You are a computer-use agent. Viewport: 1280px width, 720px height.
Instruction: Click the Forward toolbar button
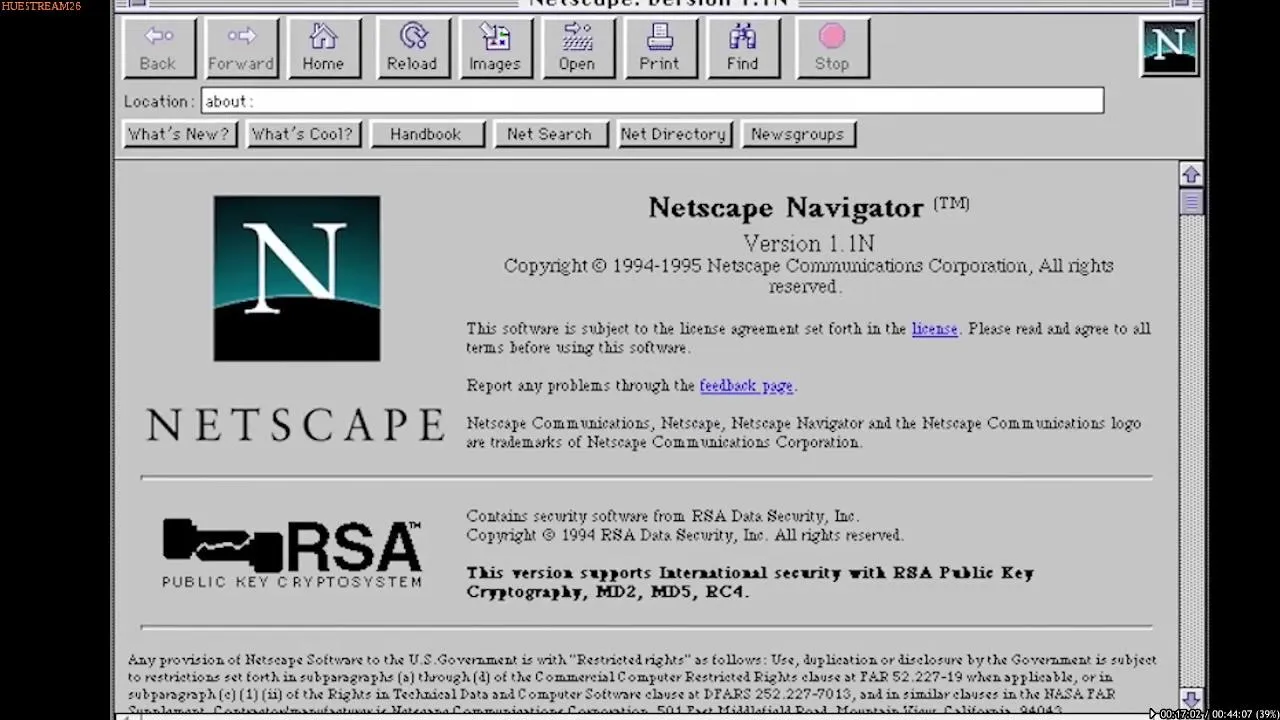click(x=241, y=48)
